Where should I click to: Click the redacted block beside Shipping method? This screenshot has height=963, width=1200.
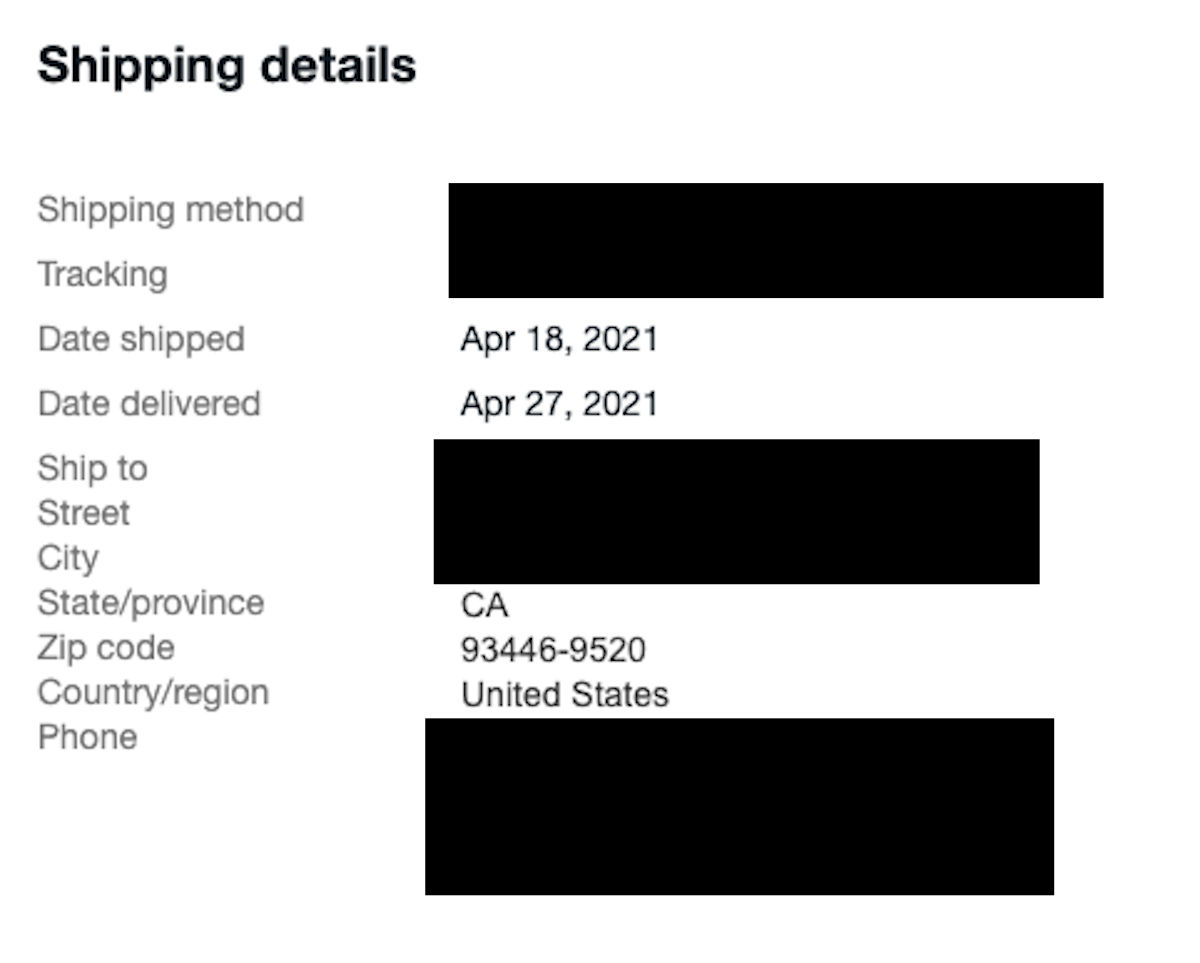pyautogui.click(x=776, y=240)
